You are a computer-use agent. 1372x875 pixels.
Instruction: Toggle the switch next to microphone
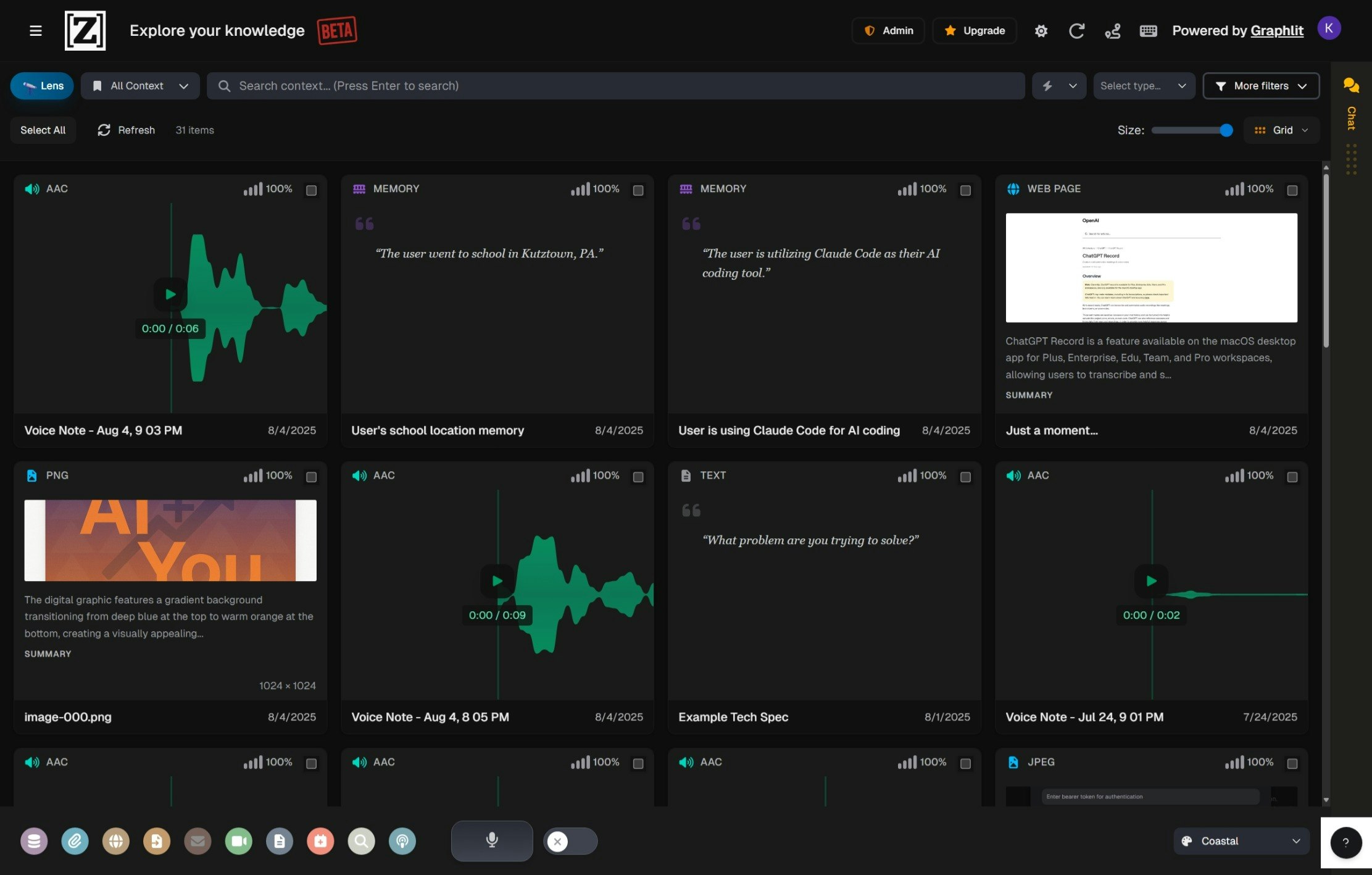570,841
